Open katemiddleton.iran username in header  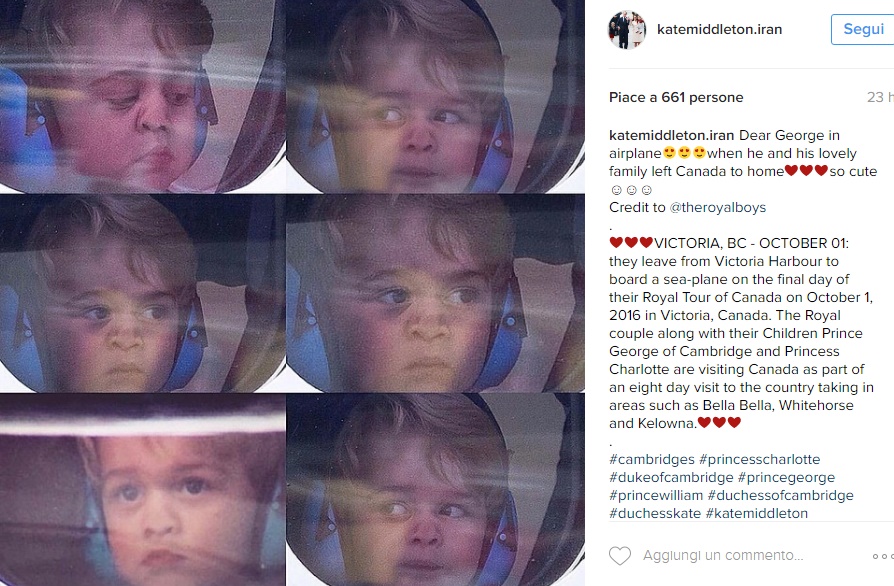click(719, 29)
